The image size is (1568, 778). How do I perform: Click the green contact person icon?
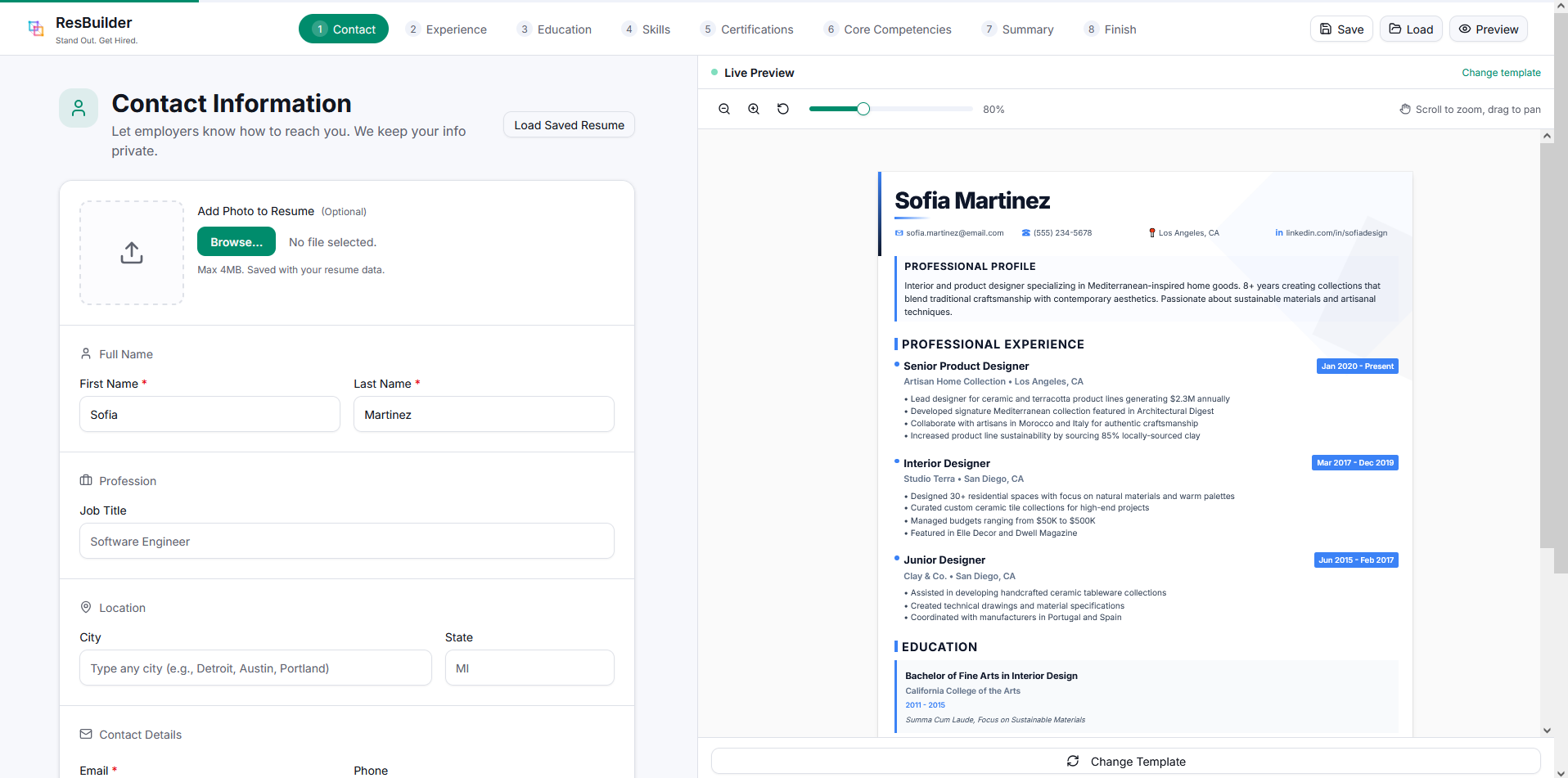tap(79, 108)
